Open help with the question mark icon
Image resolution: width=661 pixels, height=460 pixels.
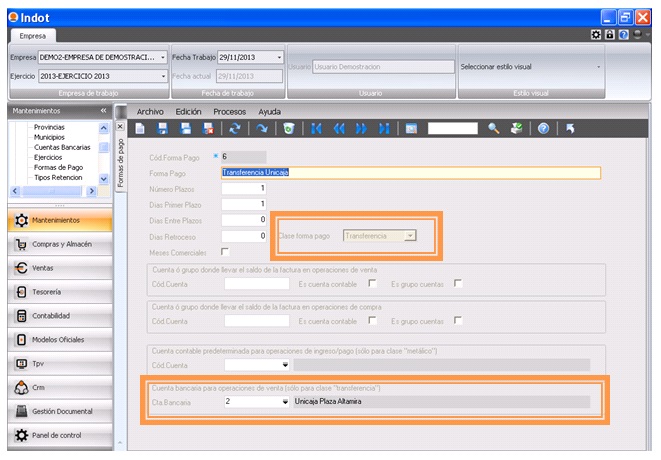pyautogui.click(x=544, y=129)
